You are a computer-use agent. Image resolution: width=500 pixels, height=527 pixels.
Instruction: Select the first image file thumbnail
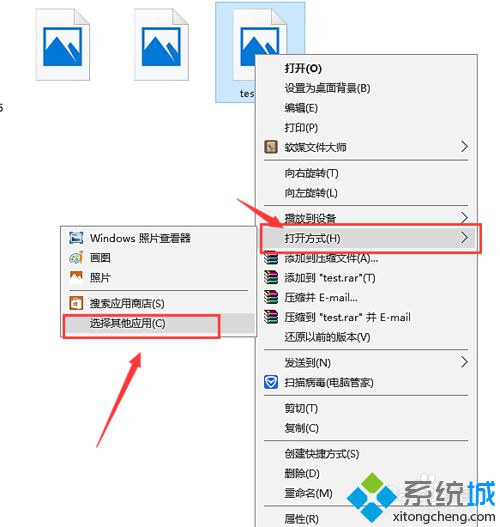point(62,45)
